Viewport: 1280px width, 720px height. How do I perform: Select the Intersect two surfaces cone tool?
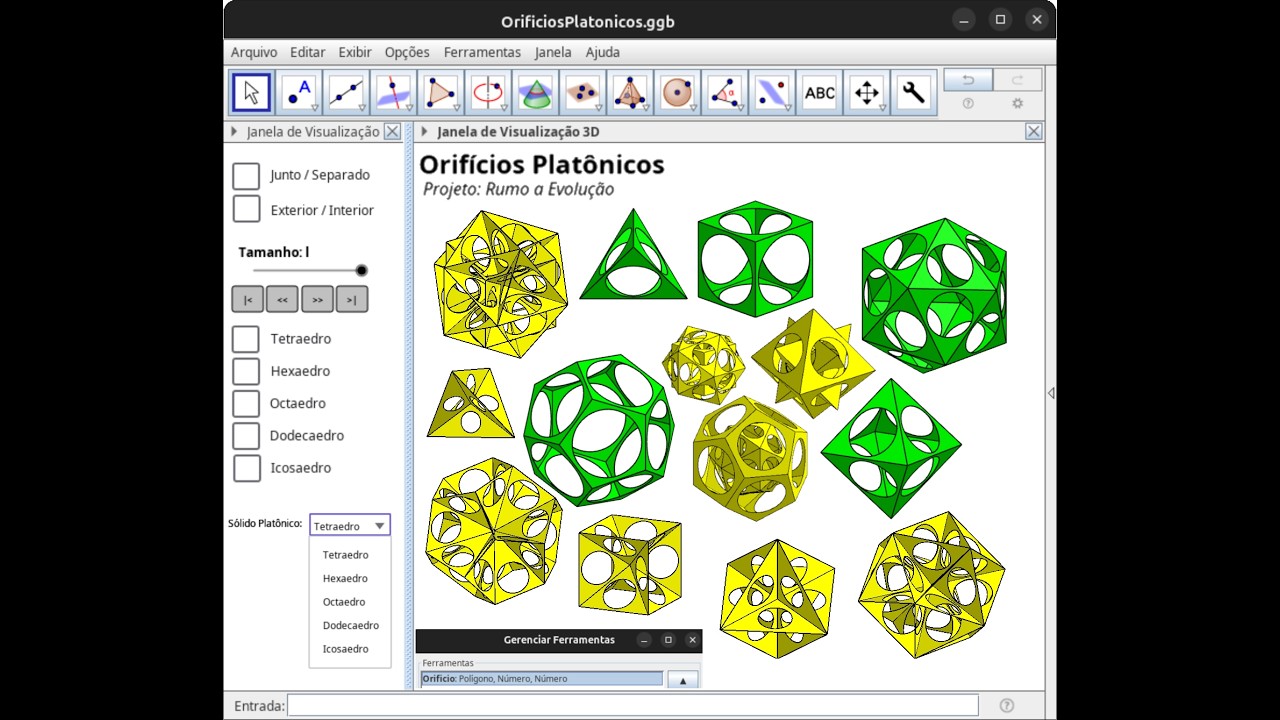pos(535,93)
